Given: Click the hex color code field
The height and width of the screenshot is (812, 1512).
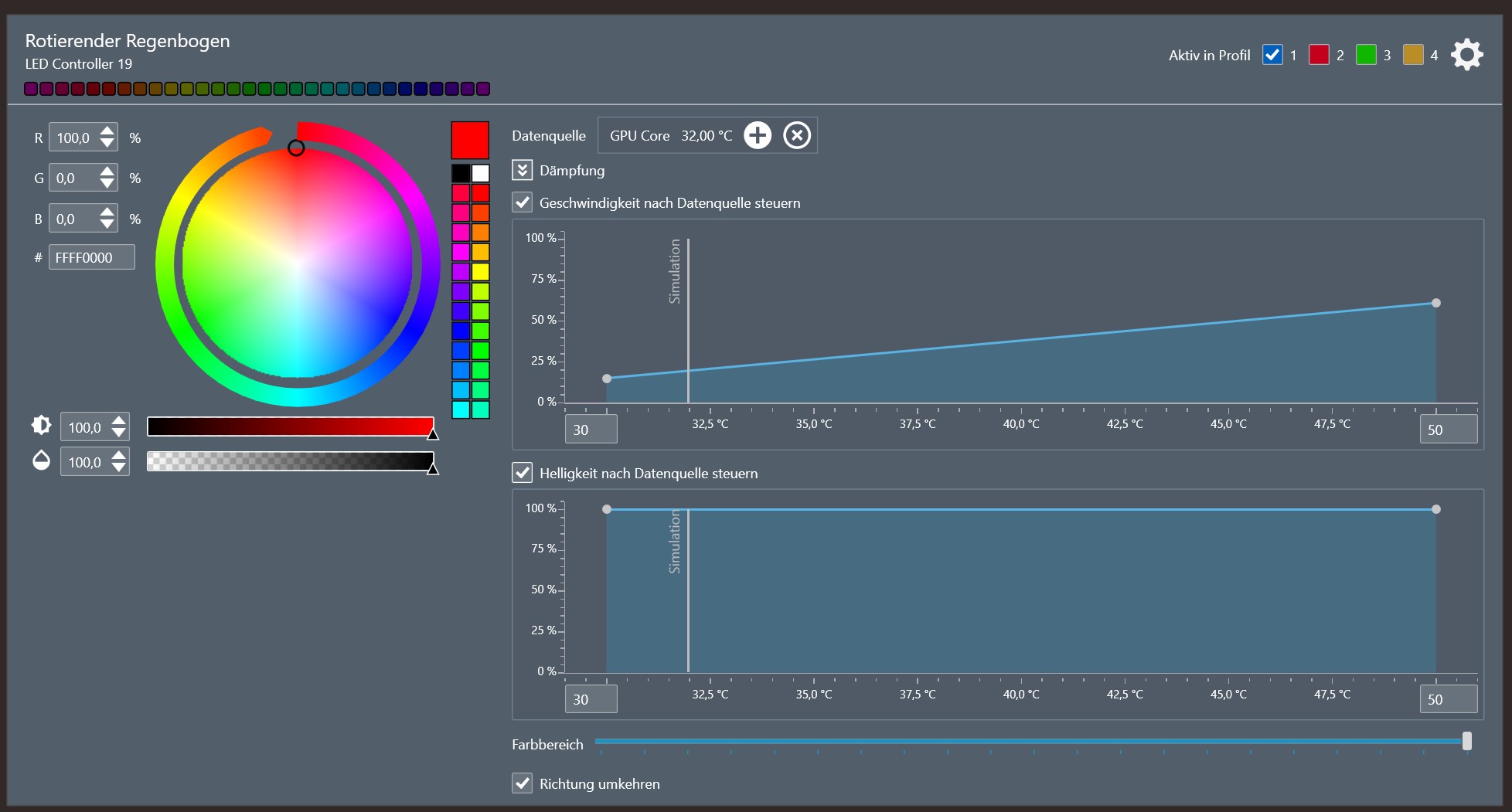Looking at the screenshot, I should click(91, 257).
